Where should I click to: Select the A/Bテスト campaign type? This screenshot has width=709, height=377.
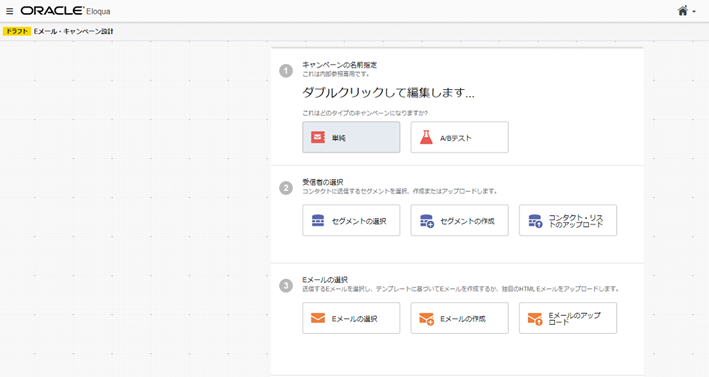[x=459, y=137]
